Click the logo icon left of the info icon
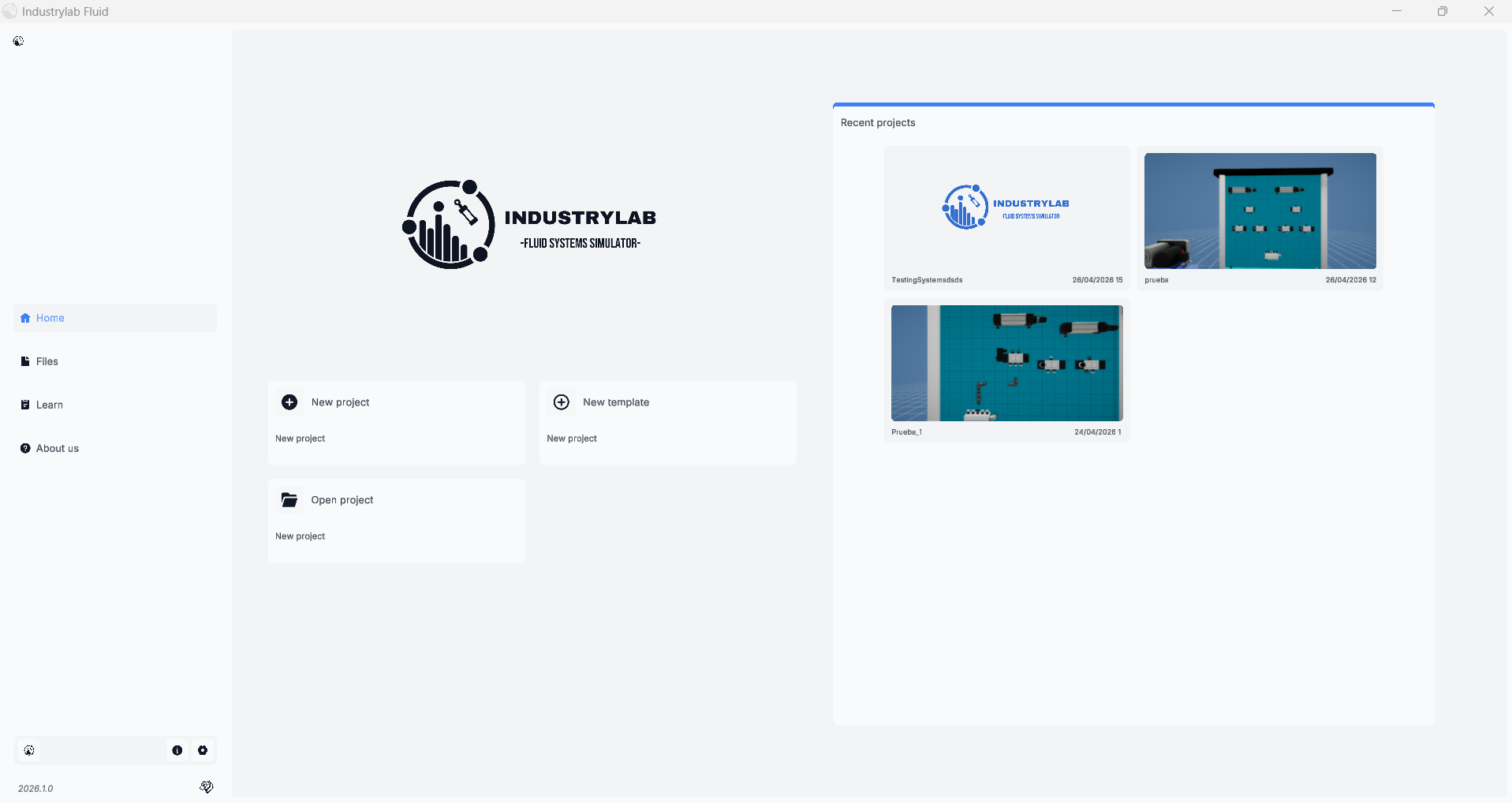Viewport: 1512px width, 803px height. [x=29, y=750]
